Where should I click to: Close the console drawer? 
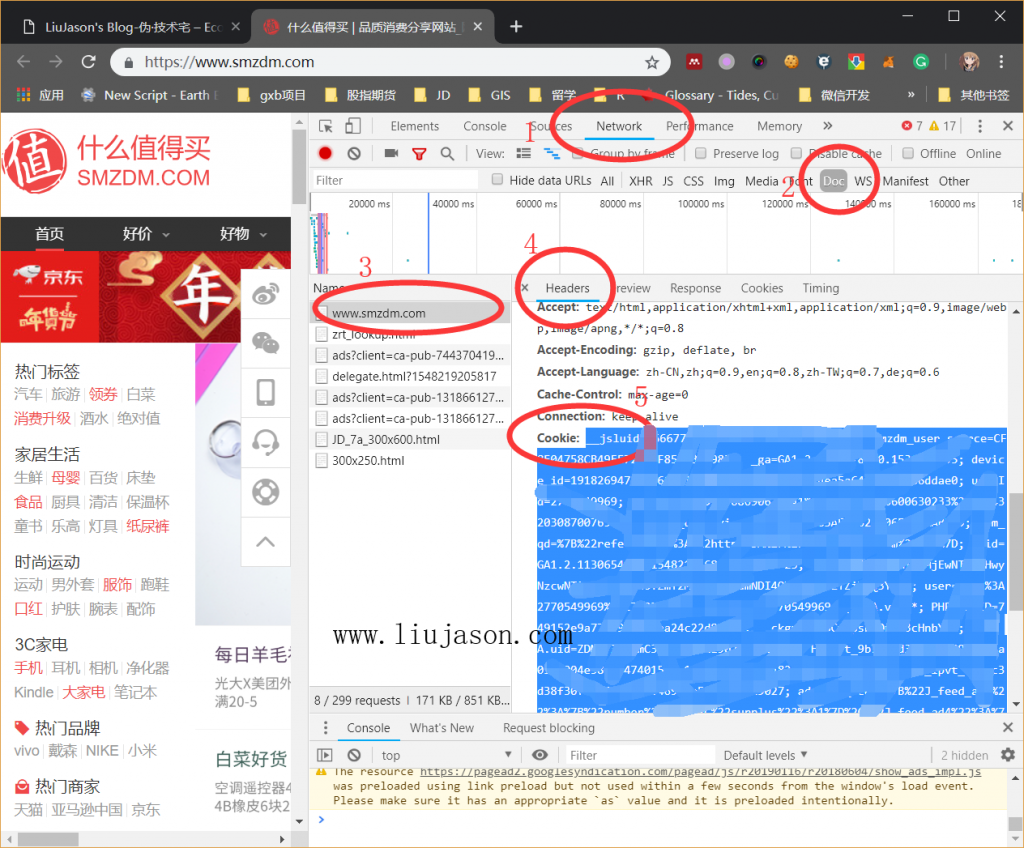point(1008,728)
